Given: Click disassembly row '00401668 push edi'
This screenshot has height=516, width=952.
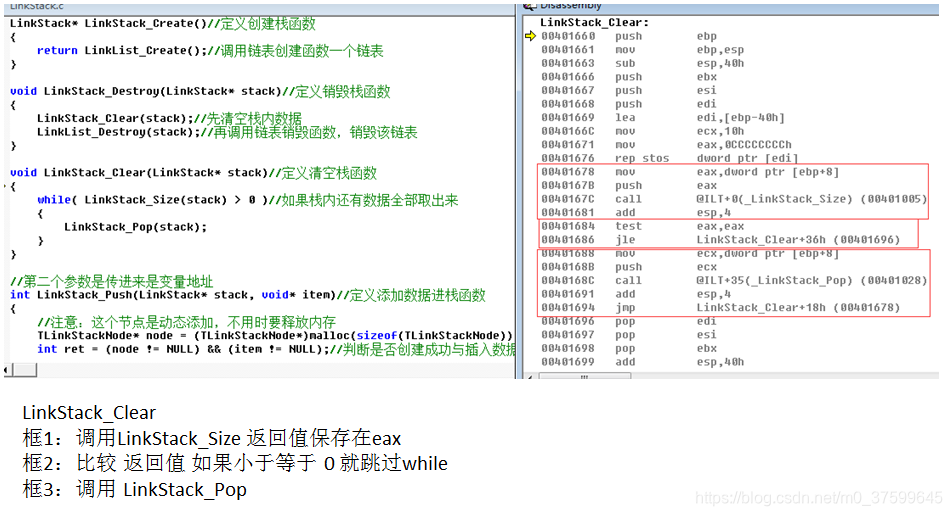Looking at the screenshot, I should pyautogui.click(x=629, y=104).
